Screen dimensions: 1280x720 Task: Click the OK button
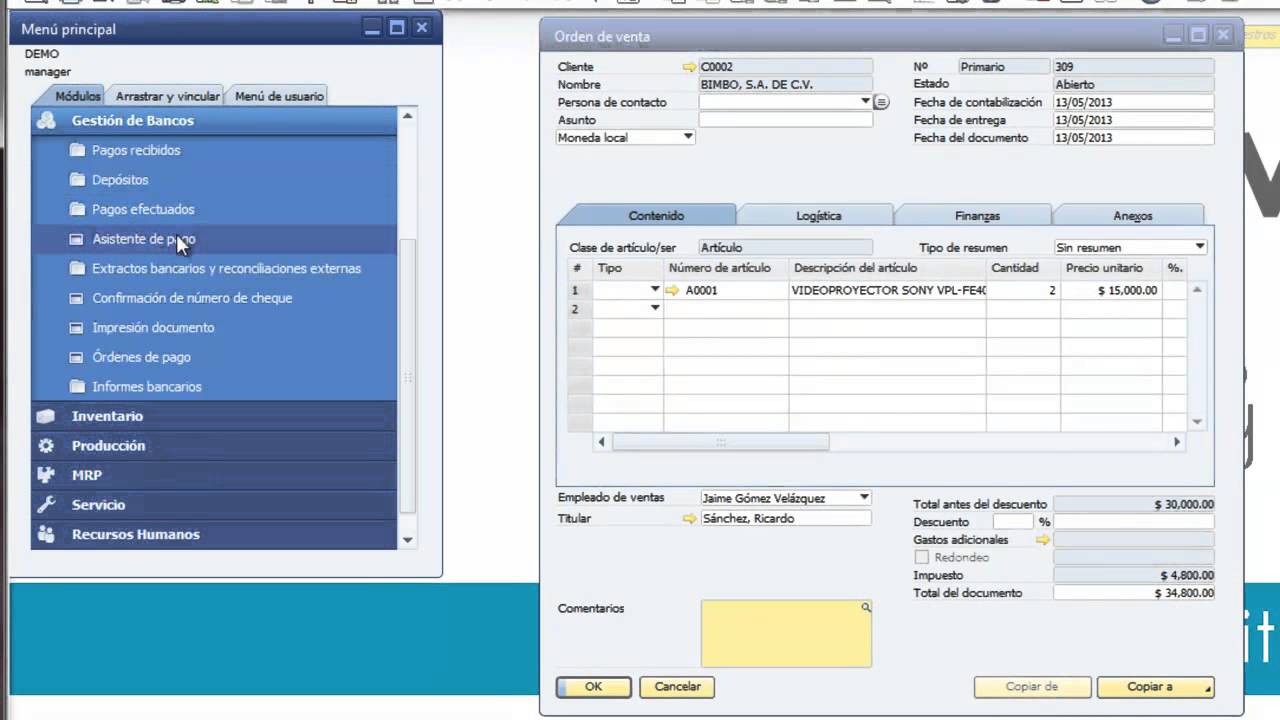(594, 687)
